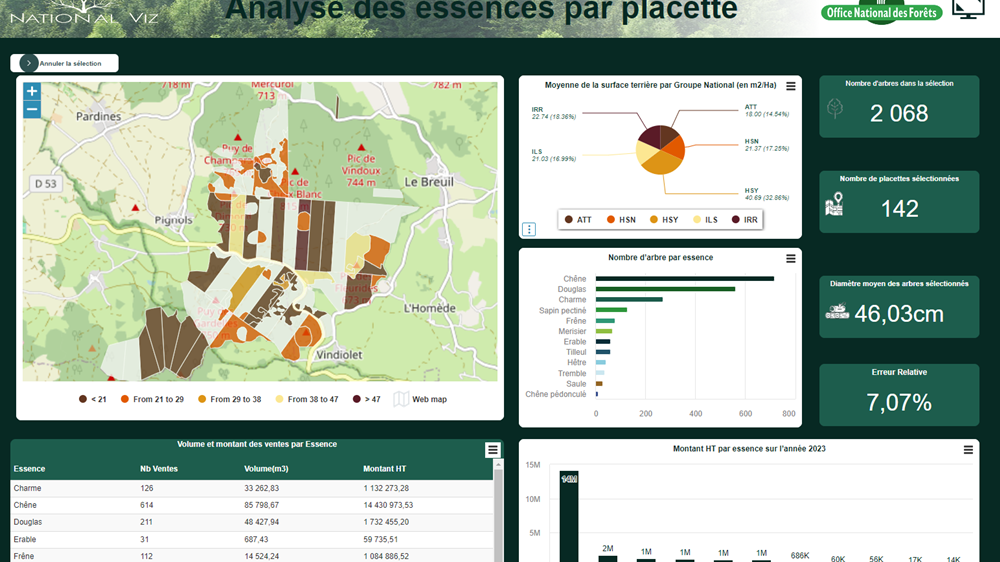Zoom in on the map

[x=32, y=91]
